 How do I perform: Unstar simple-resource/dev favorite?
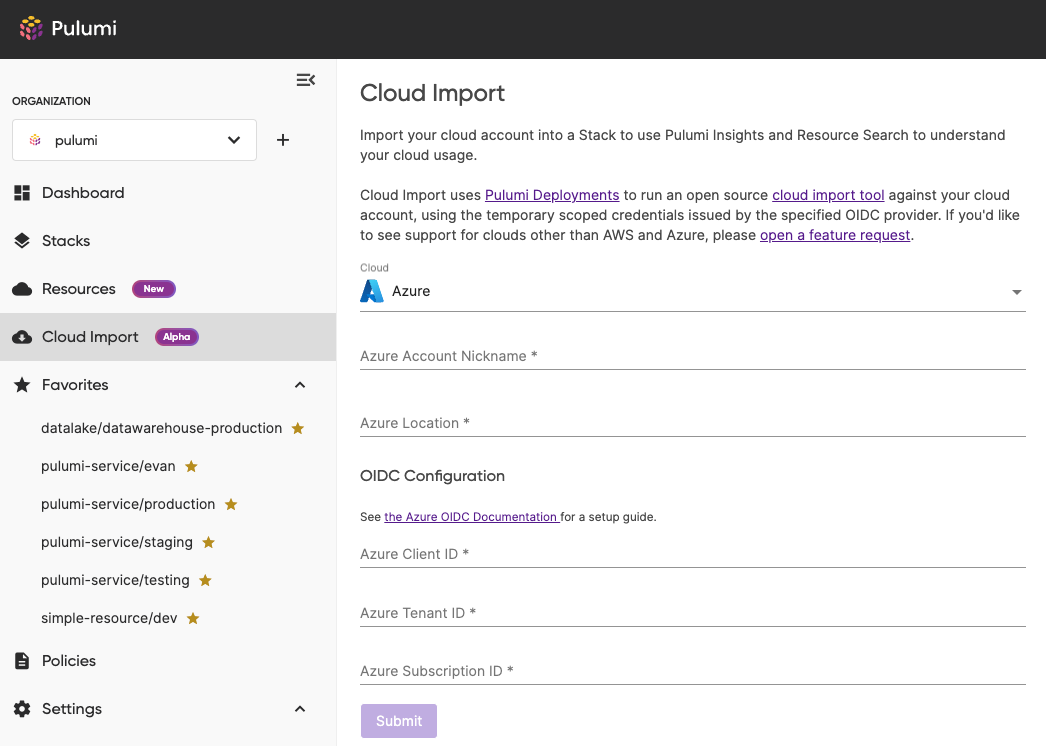(x=193, y=619)
